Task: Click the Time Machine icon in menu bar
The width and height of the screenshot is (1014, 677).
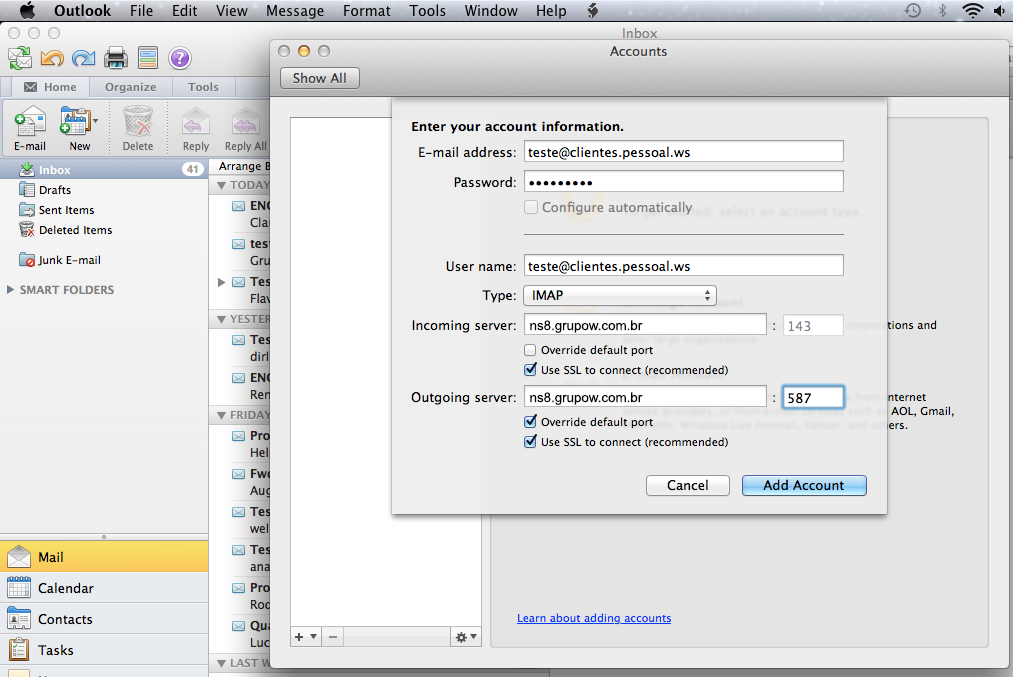Action: (912, 10)
